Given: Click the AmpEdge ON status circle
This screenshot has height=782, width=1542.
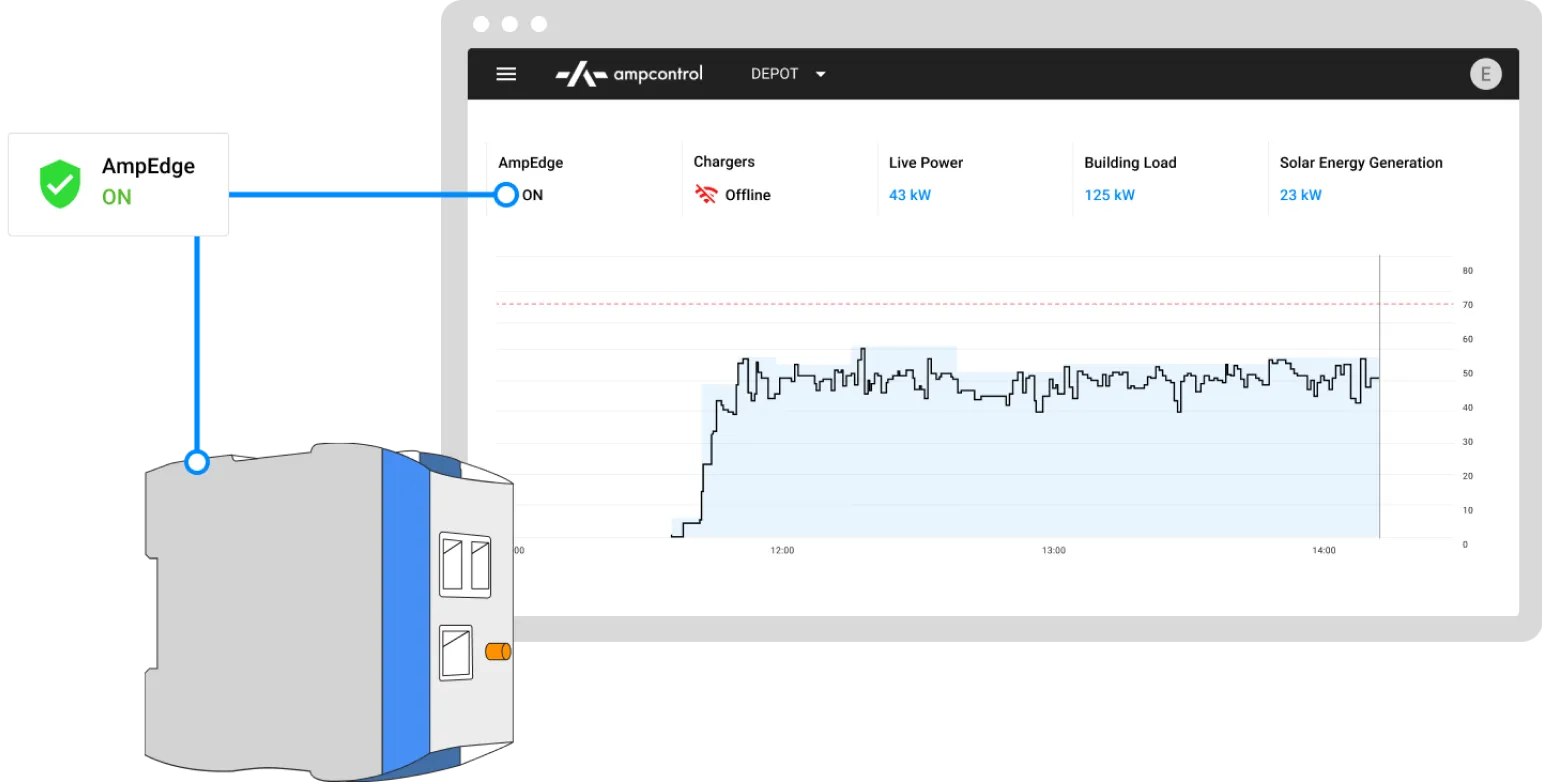Looking at the screenshot, I should click(506, 194).
